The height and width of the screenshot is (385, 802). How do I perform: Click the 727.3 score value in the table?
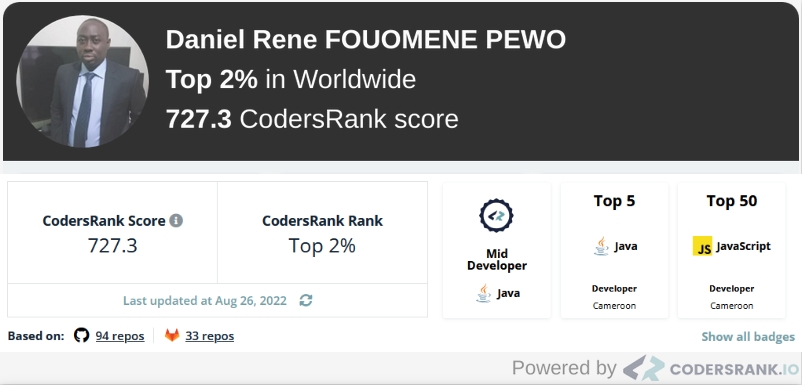(113, 246)
